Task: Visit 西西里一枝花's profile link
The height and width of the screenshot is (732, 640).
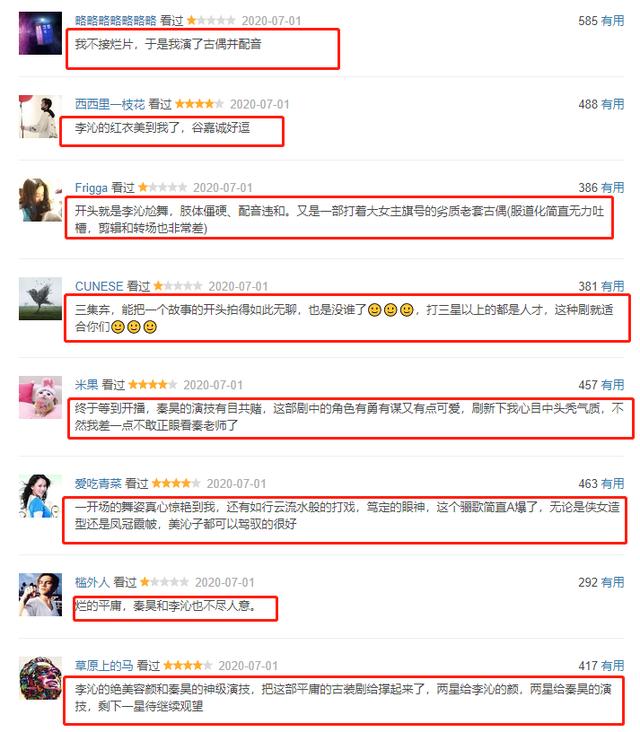Action: [110, 104]
